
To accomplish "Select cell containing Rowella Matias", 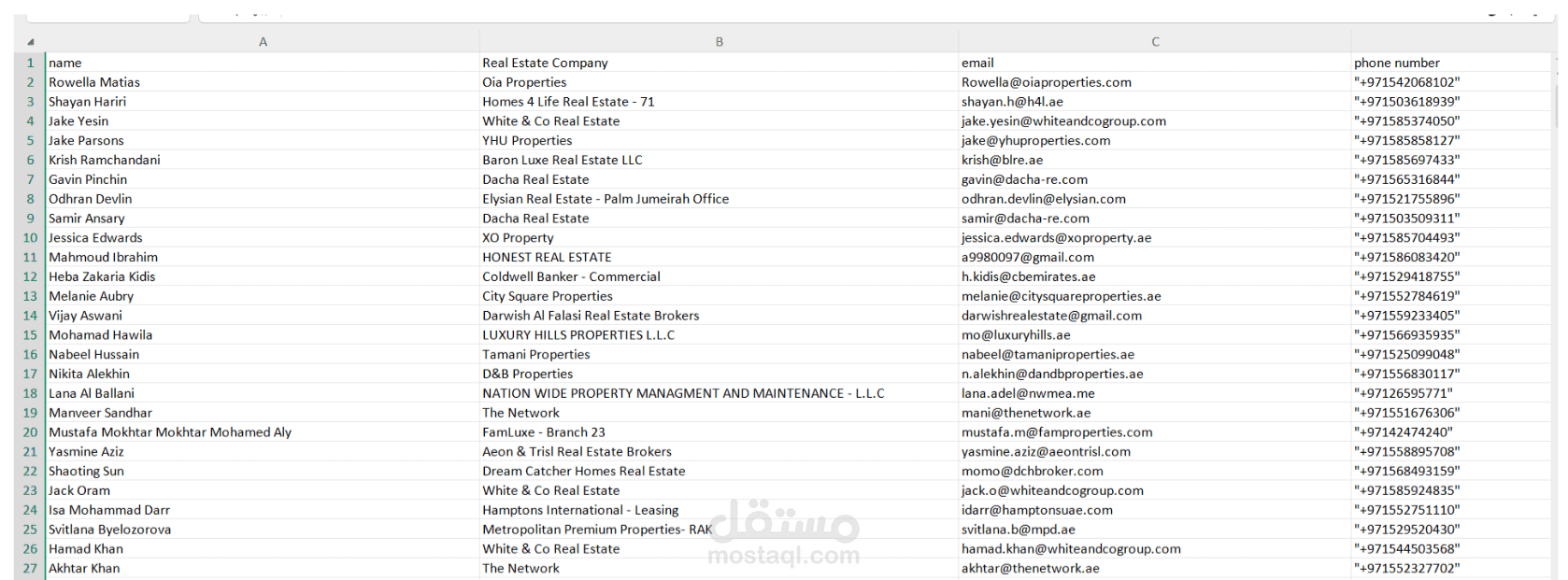I will point(263,82).
